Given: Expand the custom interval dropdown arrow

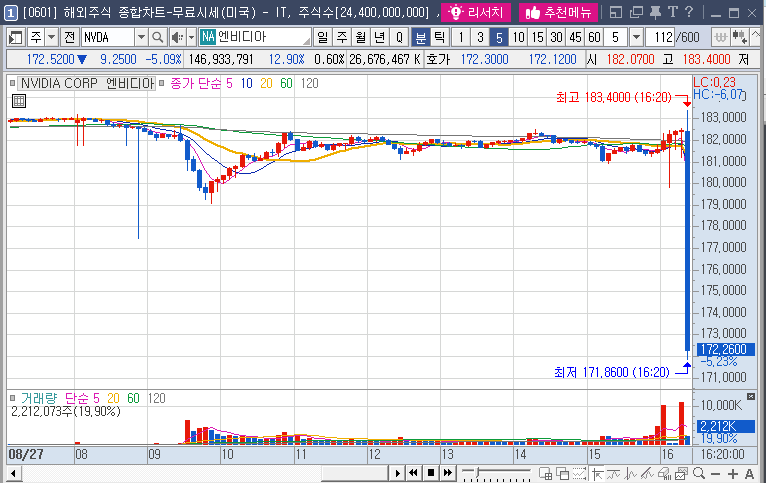Looking at the screenshot, I should (636, 37).
